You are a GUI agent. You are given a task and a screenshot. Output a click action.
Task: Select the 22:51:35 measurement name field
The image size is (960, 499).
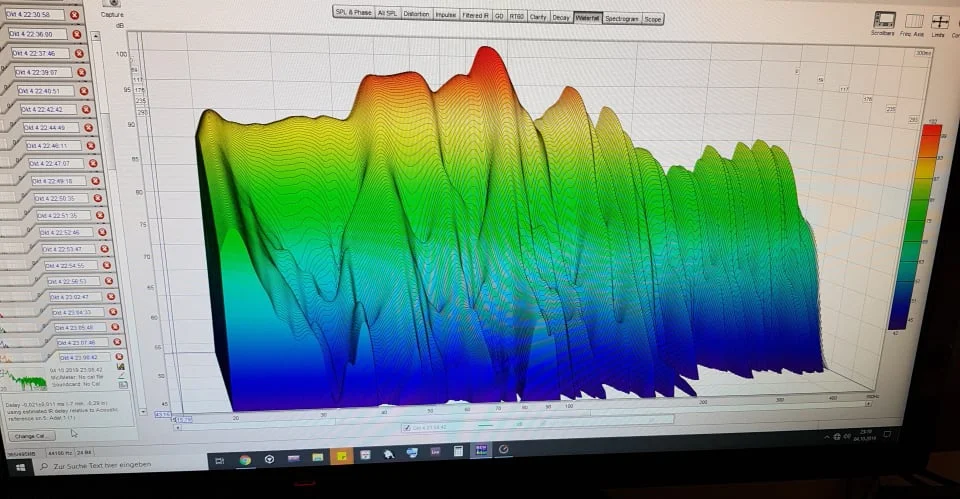coord(66,216)
